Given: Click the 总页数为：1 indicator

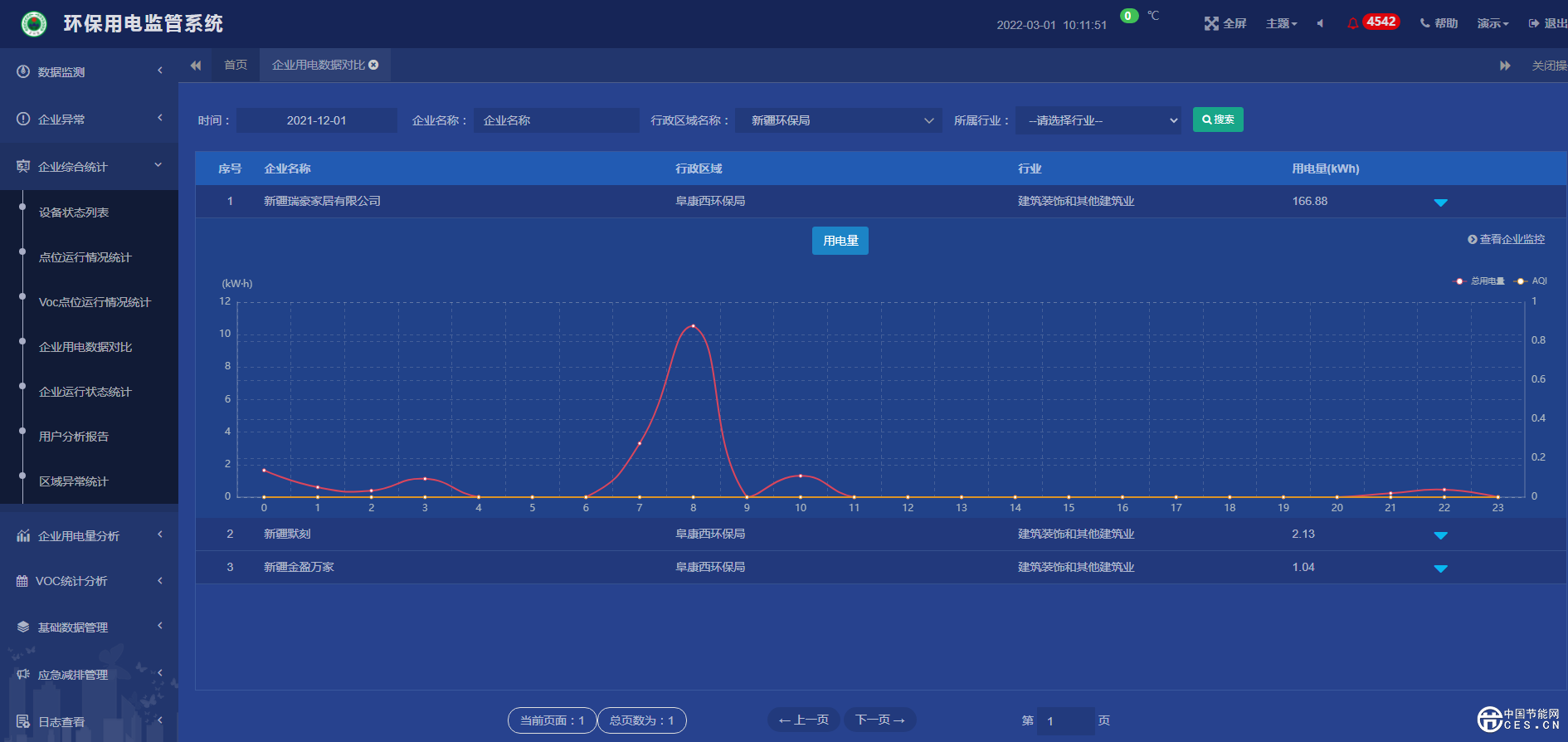Looking at the screenshot, I should click(642, 720).
